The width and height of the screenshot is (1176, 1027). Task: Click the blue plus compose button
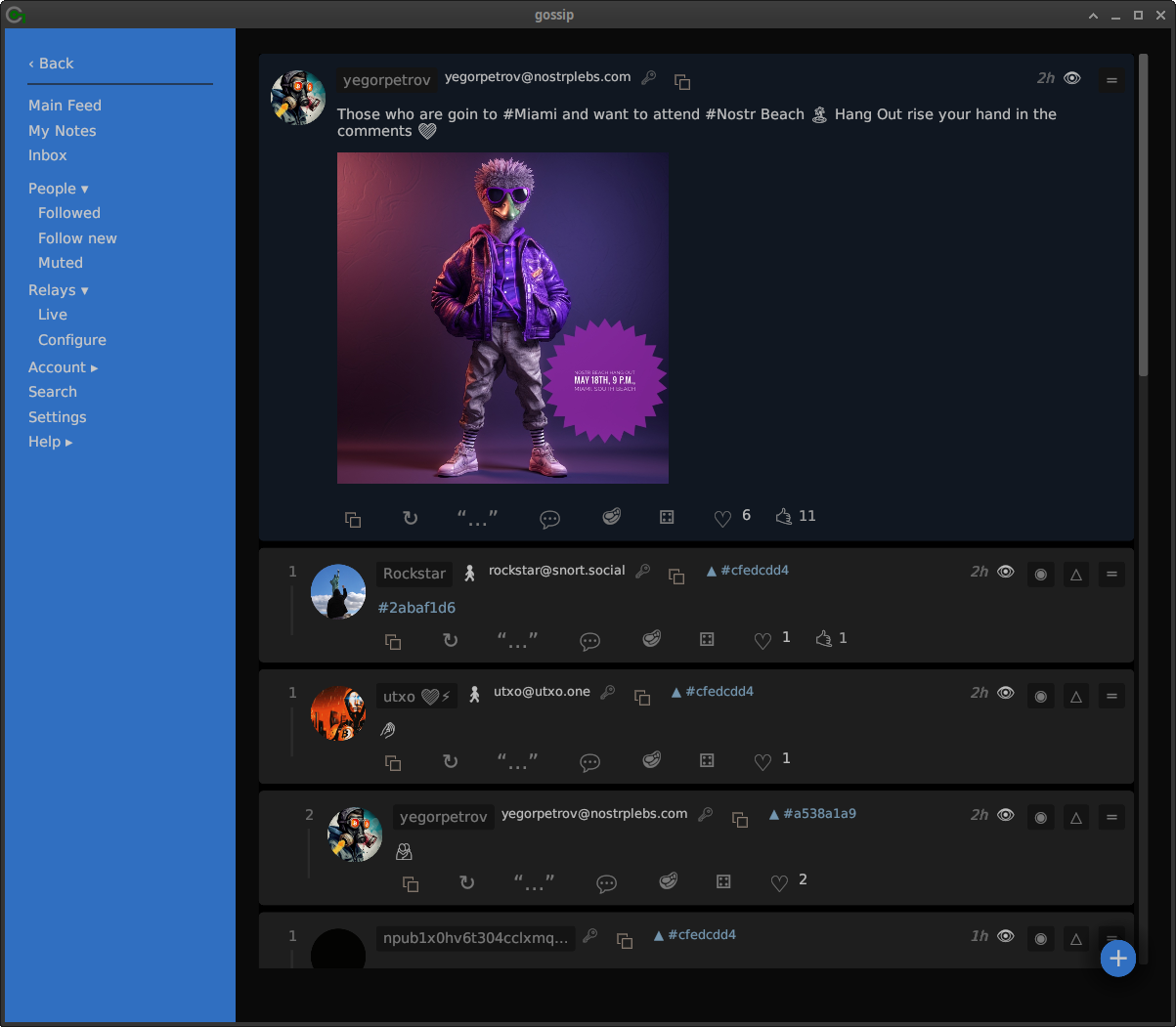click(1117, 959)
